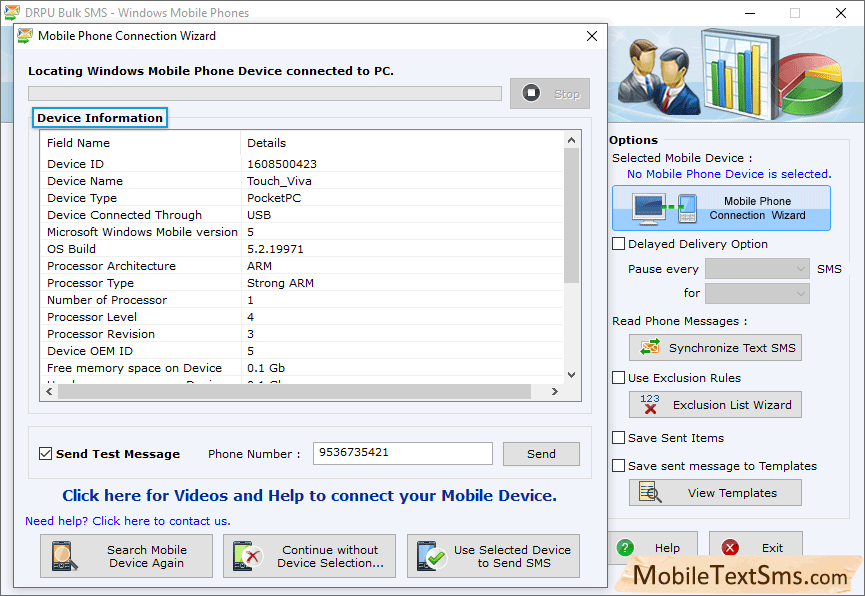Image resolution: width=865 pixels, height=596 pixels.
Task: Click Synchronize Text SMS button
Action: coord(715,348)
